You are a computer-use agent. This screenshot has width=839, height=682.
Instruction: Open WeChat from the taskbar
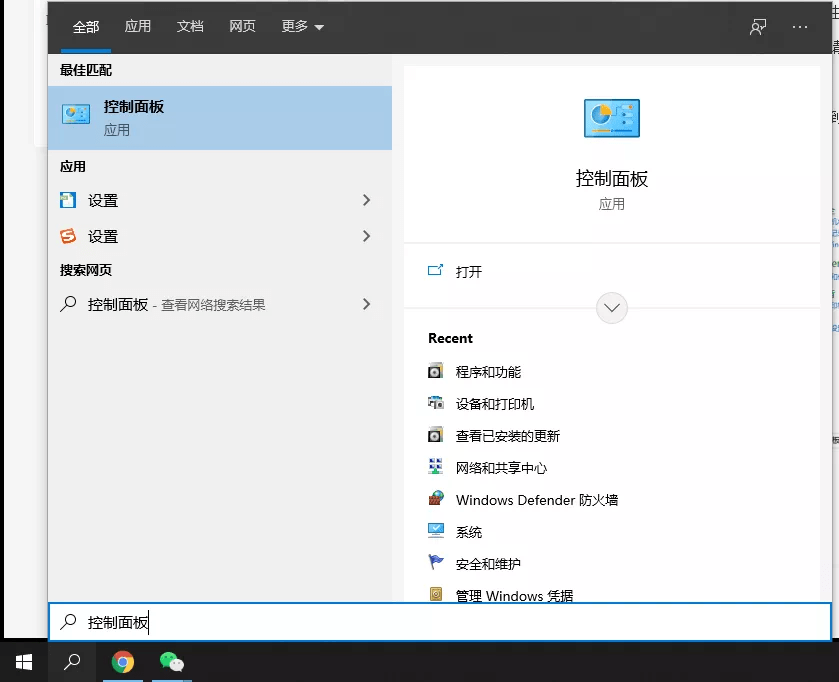[x=172, y=662]
